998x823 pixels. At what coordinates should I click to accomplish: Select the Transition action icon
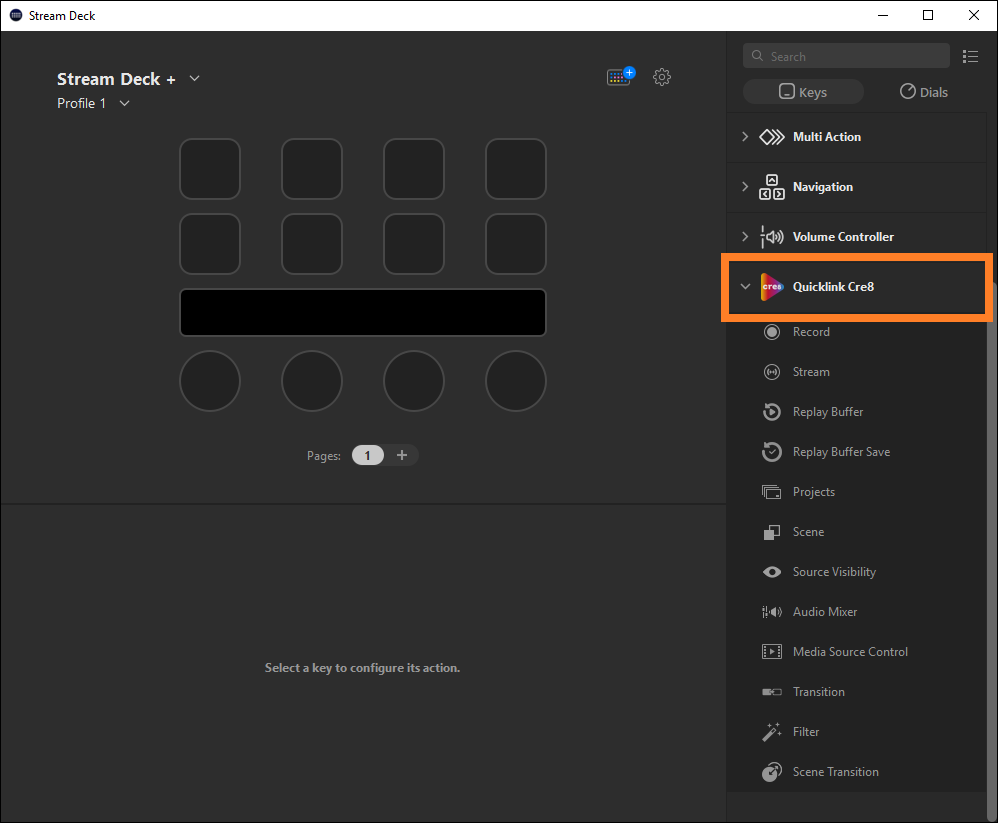(x=771, y=692)
